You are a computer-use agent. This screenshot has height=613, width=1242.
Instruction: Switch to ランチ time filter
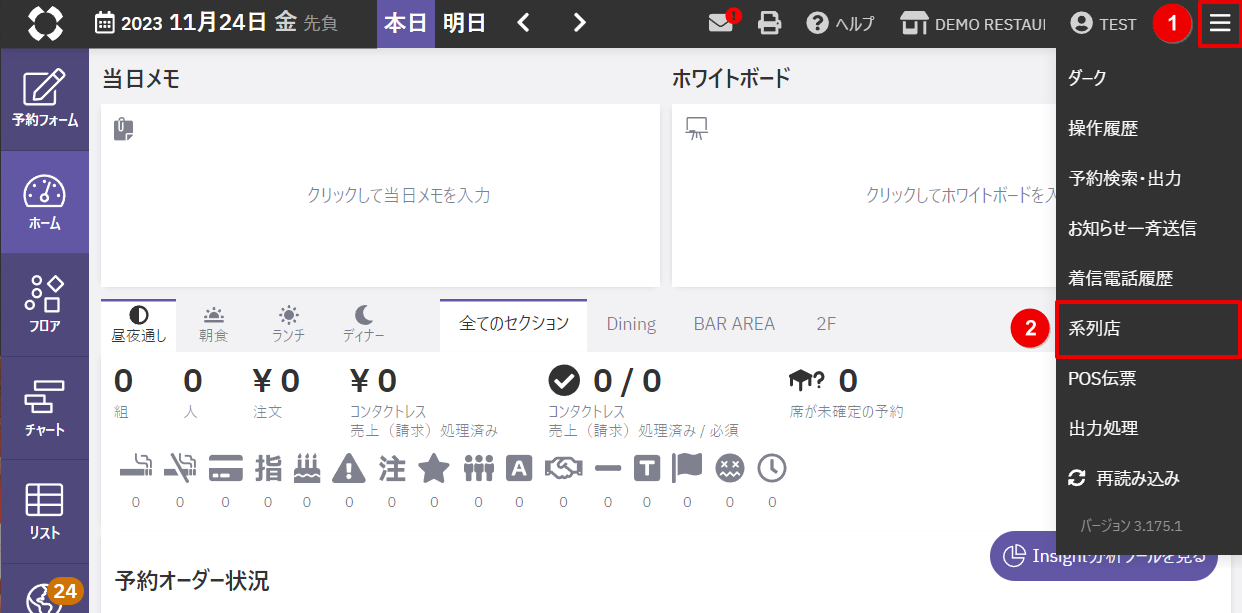coord(288,325)
